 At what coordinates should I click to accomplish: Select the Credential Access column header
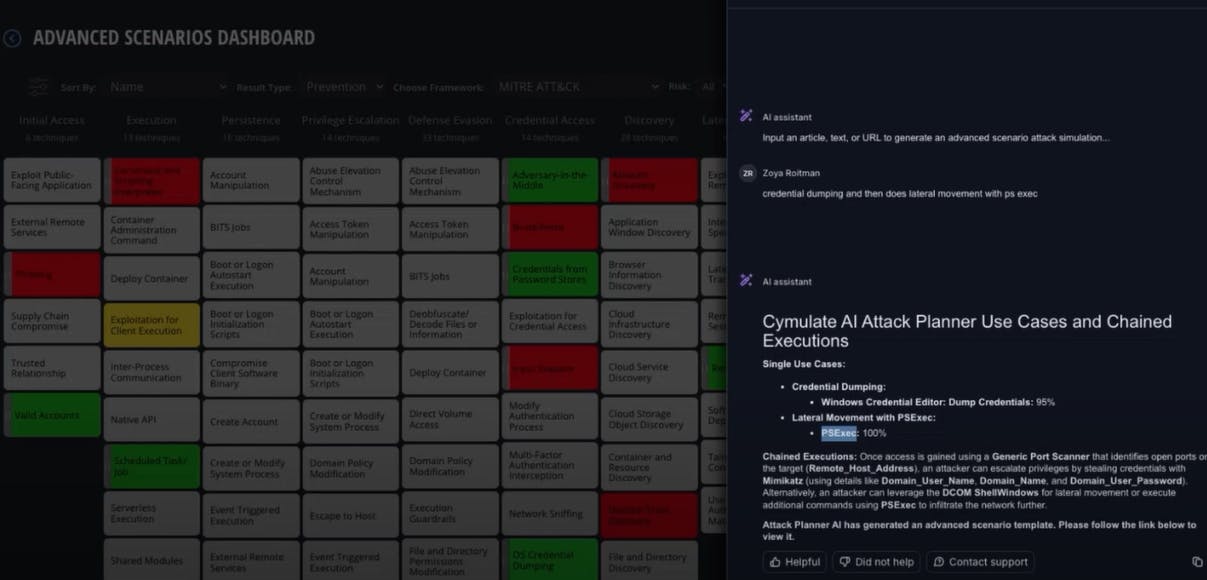click(x=549, y=120)
